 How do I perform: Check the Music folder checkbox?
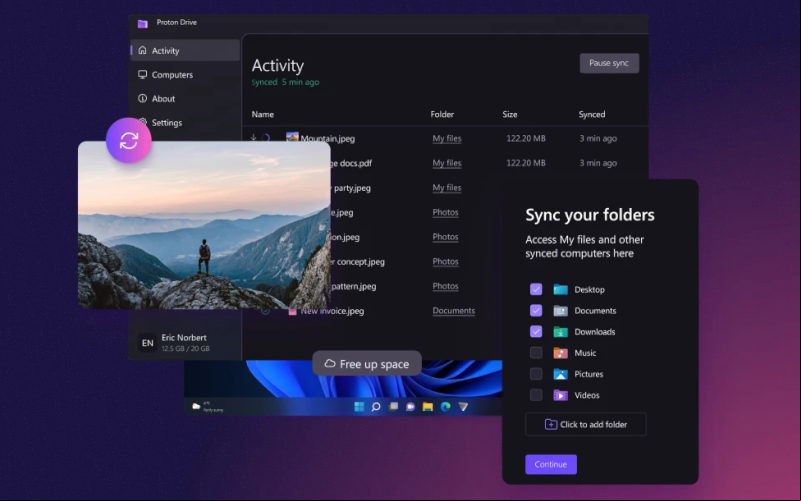(536, 353)
